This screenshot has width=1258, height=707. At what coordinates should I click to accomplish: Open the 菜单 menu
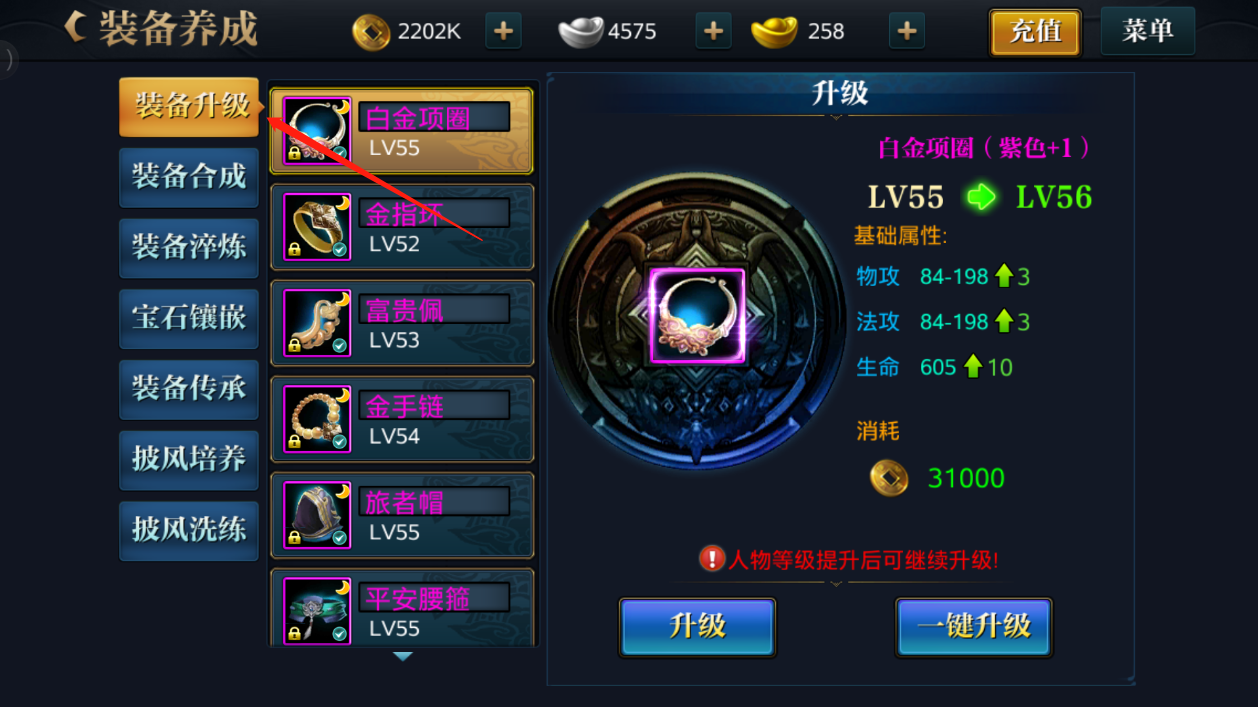click(x=1148, y=31)
